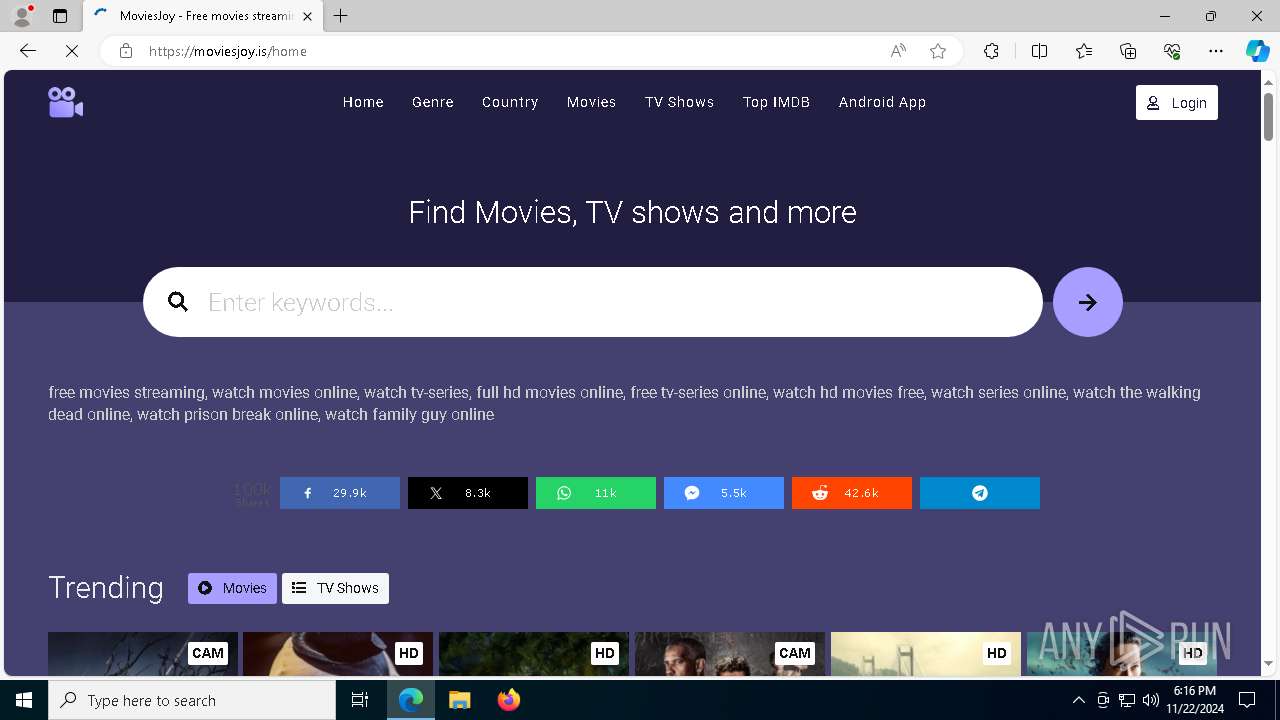Open Android App navigation link

pyautogui.click(x=882, y=102)
